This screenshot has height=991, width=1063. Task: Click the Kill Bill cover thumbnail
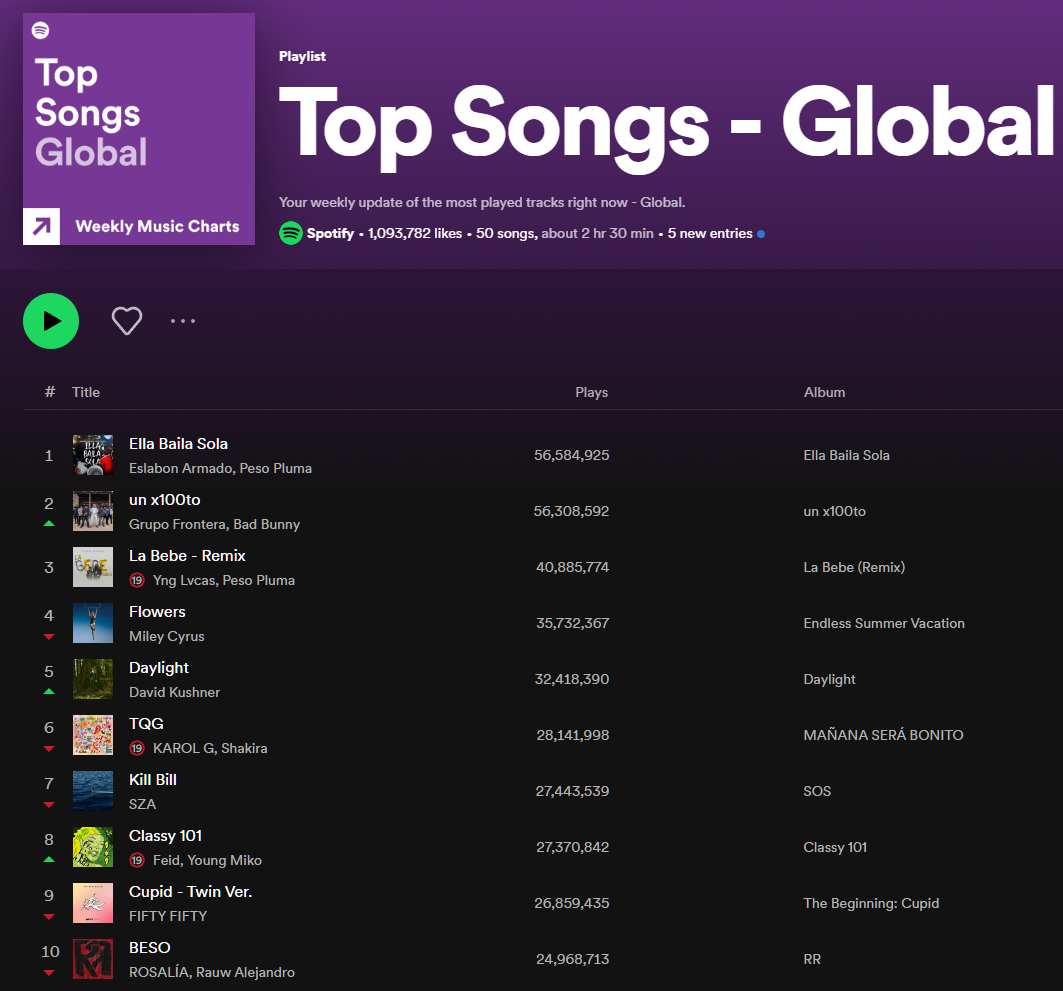click(93, 791)
